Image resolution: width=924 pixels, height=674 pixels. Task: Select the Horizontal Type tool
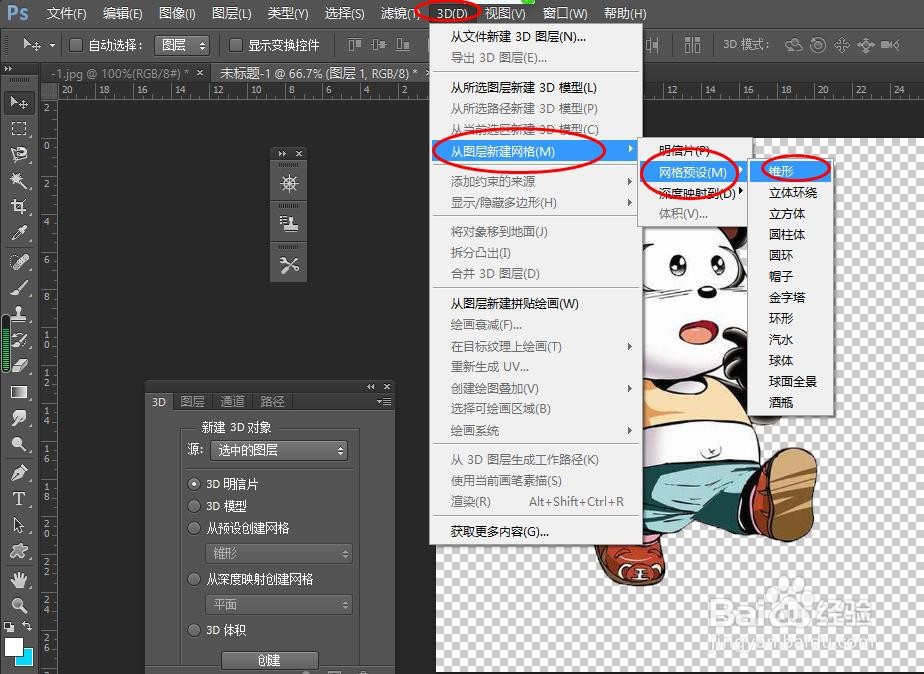click(19, 498)
